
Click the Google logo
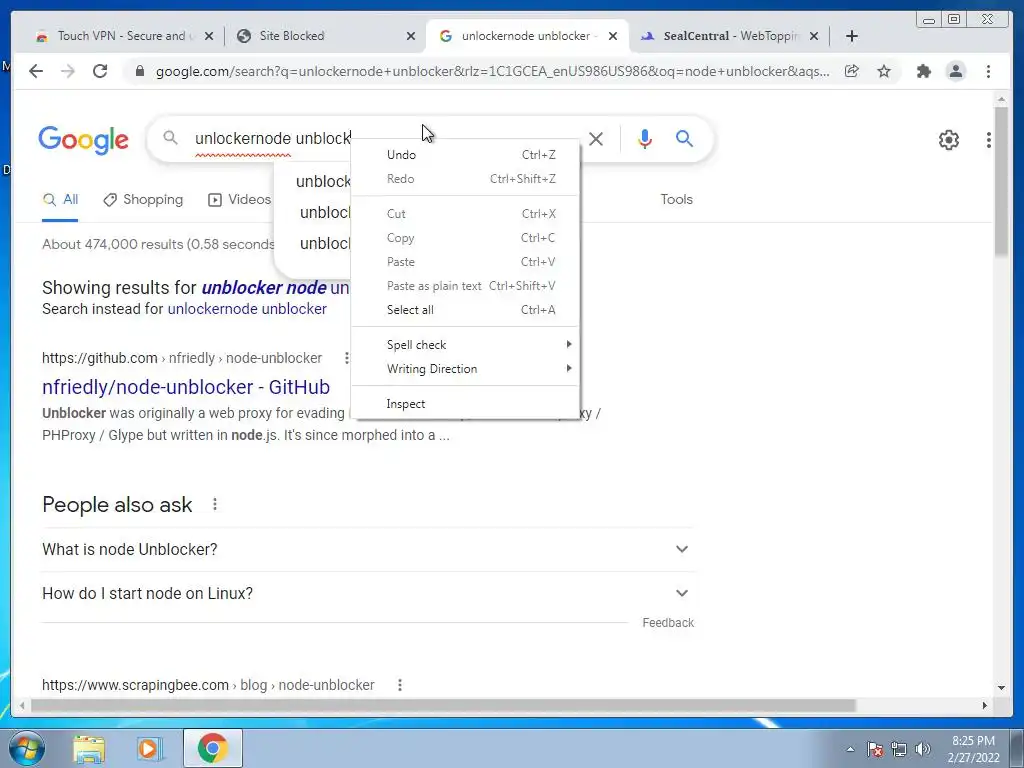point(84,140)
